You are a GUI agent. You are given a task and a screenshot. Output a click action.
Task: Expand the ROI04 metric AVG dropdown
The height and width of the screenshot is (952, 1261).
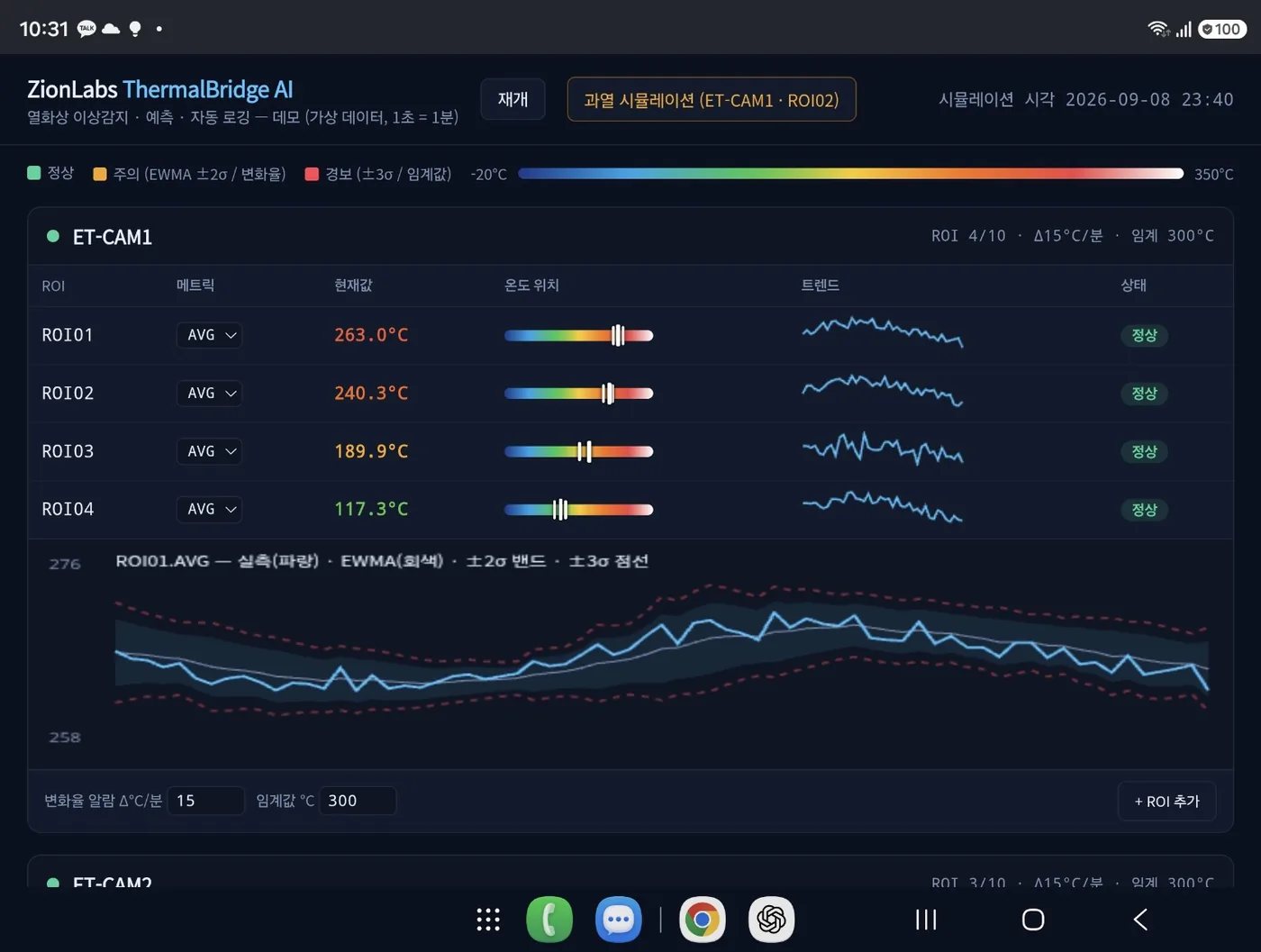click(x=209, y=510)
